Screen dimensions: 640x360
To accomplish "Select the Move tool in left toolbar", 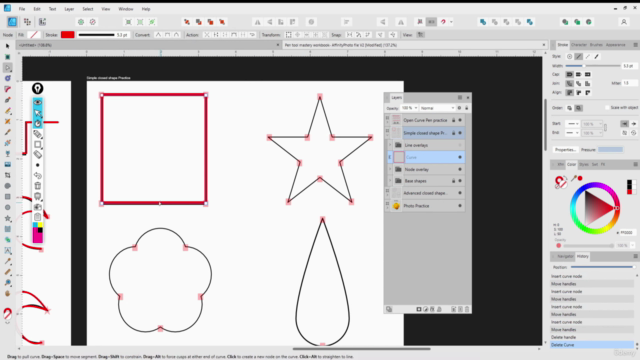I will pyautogui.click(x=7, y=46).
